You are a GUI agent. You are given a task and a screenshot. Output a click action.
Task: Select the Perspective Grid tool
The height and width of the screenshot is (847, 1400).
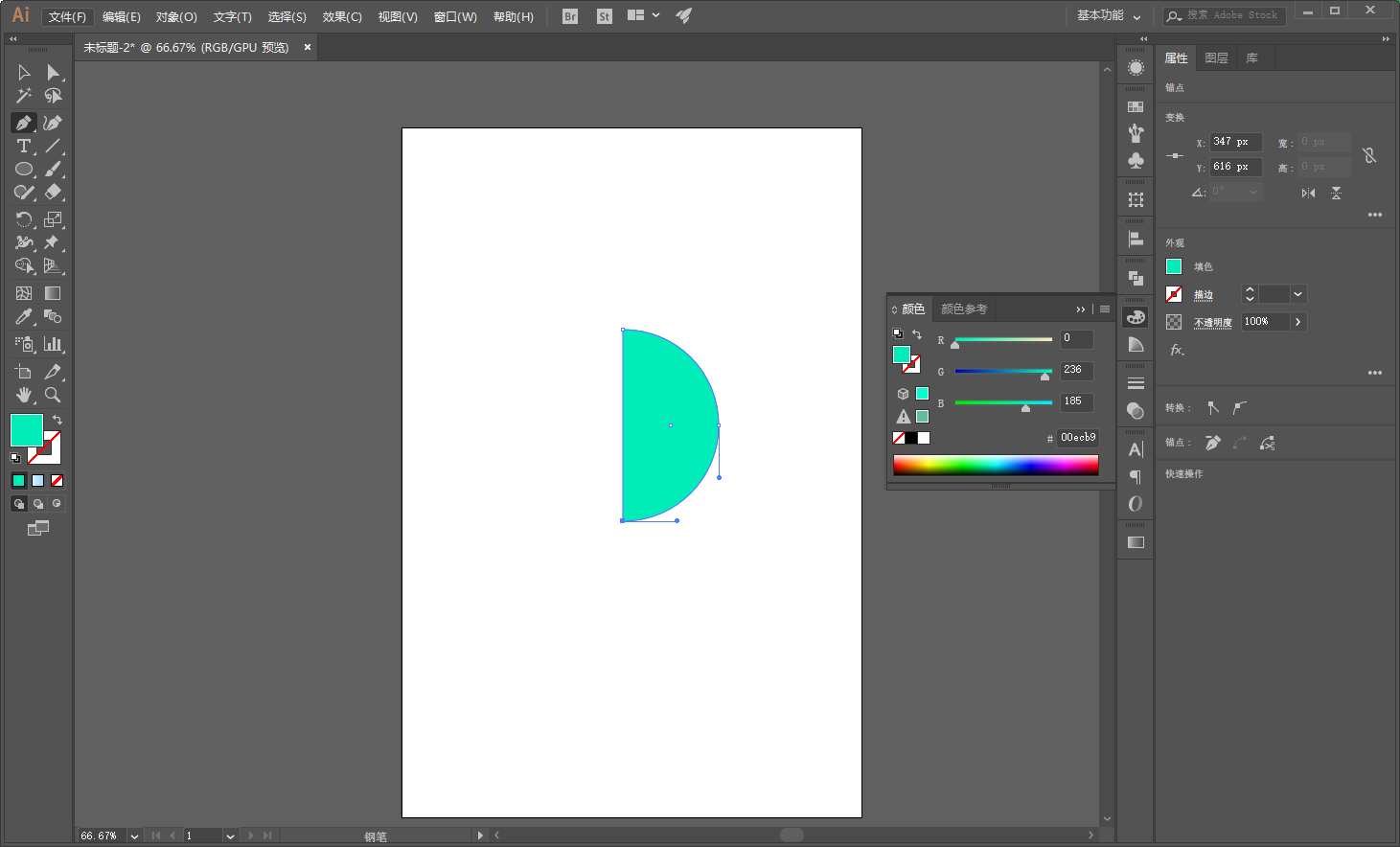53,265
